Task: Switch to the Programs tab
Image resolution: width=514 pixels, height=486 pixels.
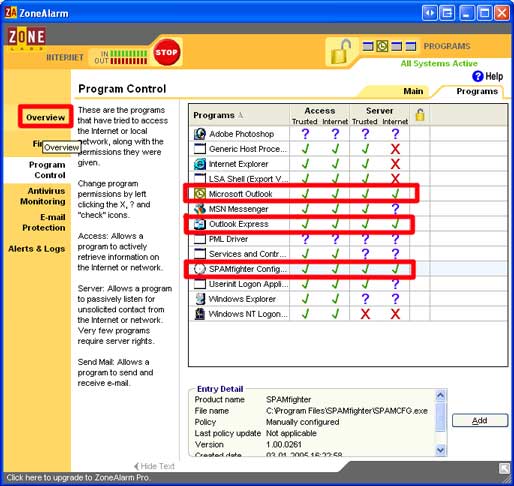Action: click(x=477, y=91)
